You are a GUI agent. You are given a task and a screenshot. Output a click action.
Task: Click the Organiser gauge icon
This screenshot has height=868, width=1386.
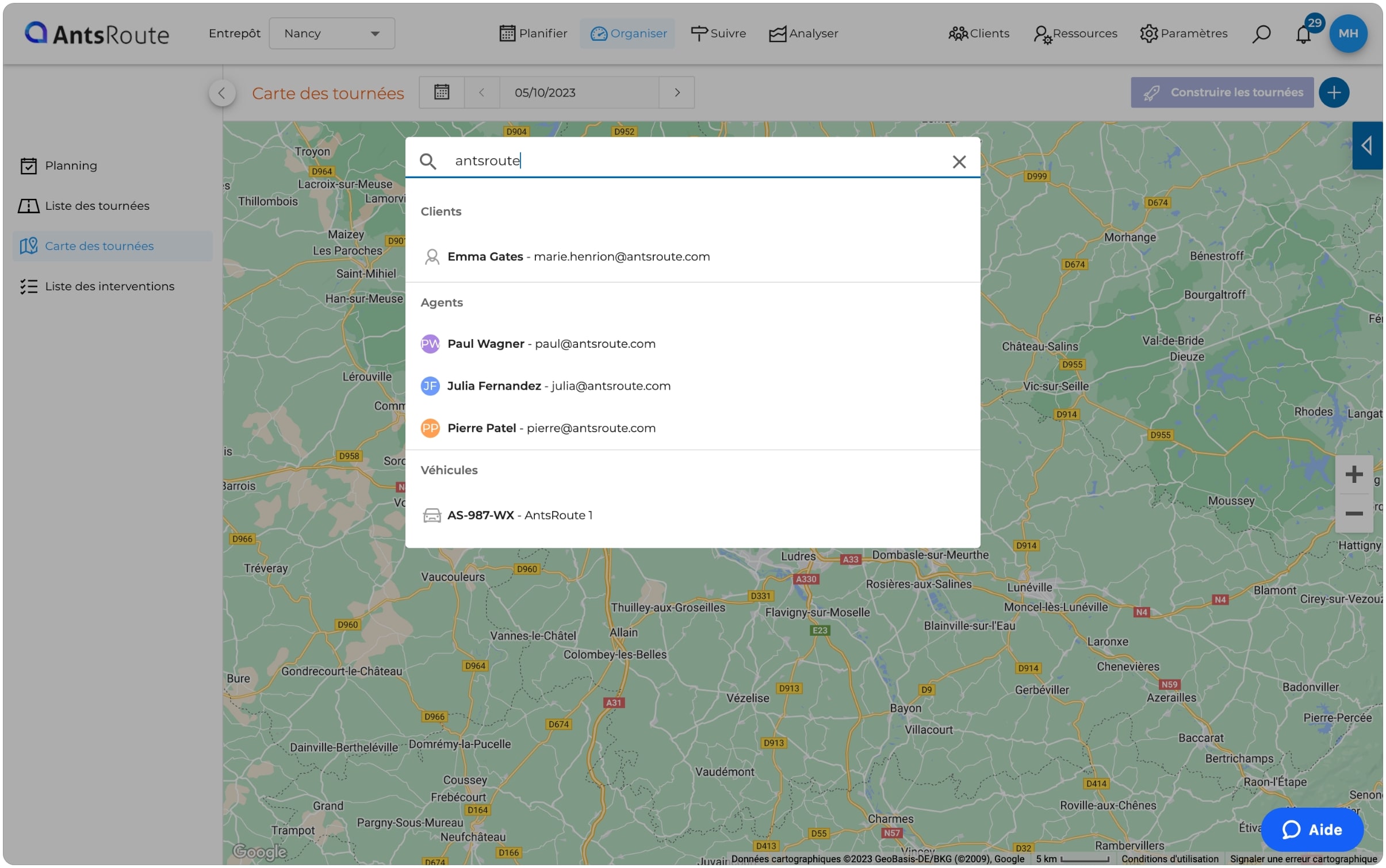599,34
